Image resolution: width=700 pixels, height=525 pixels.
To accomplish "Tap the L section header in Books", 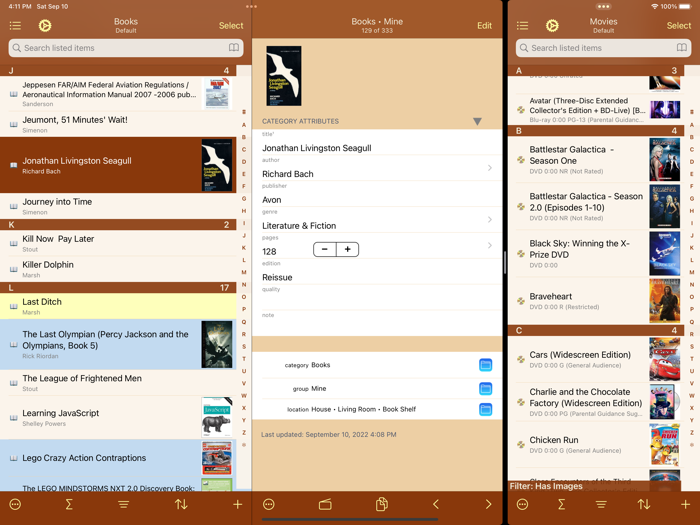I will click(118, 288).
